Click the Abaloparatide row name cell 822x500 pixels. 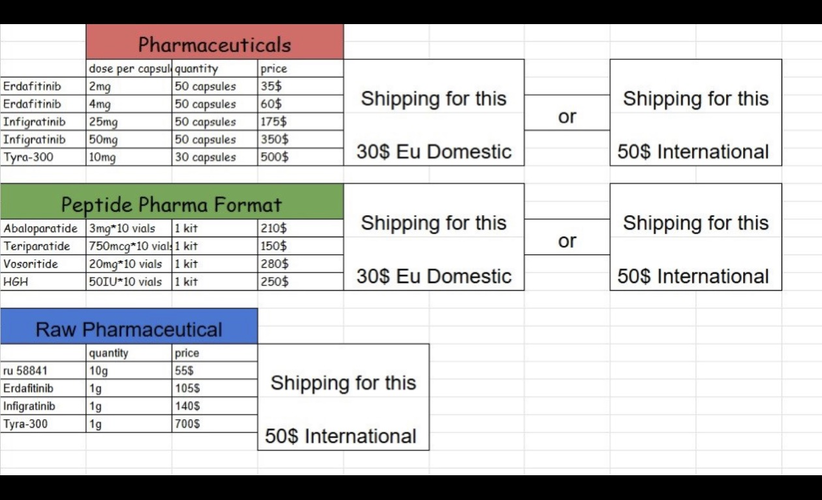pos(43,228)
